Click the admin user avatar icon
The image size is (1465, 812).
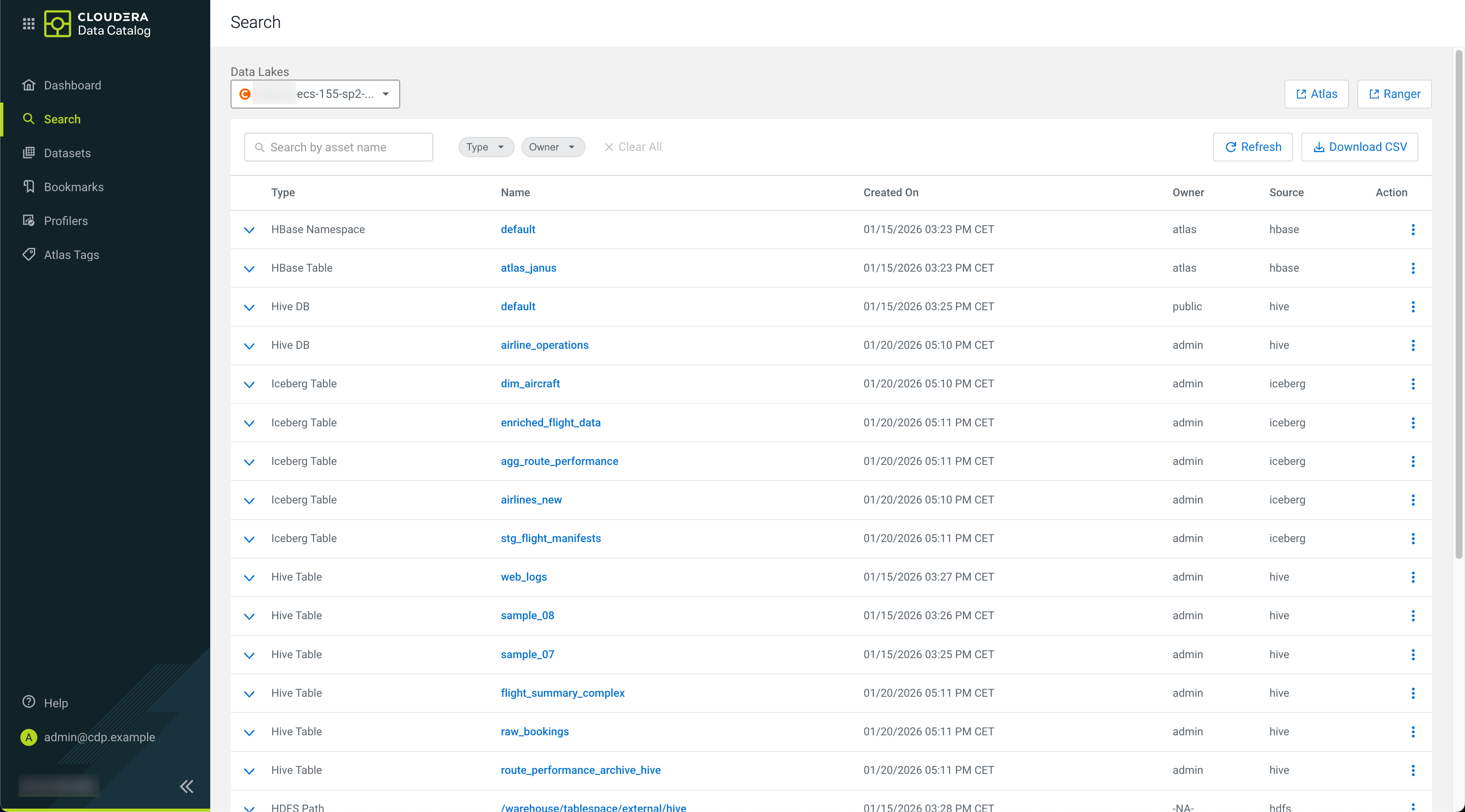click(x=28, y=737)
